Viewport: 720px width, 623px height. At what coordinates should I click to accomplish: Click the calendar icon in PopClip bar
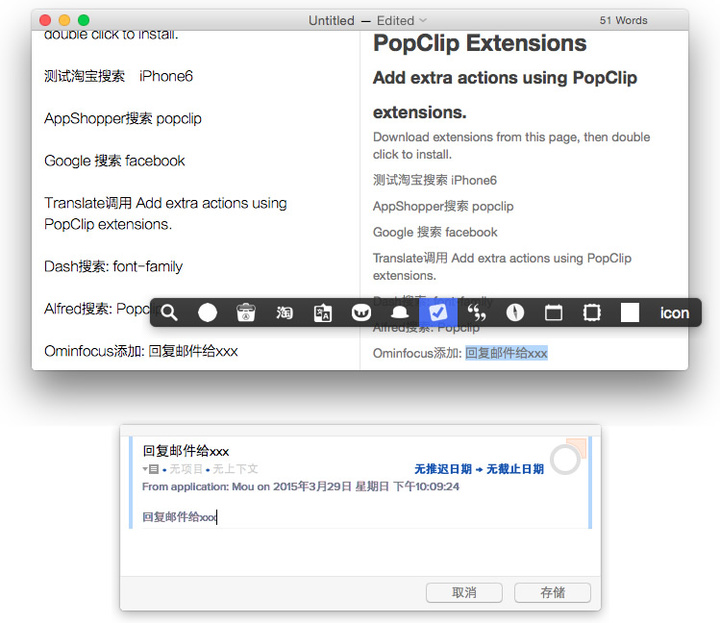[x=553, y=313]
